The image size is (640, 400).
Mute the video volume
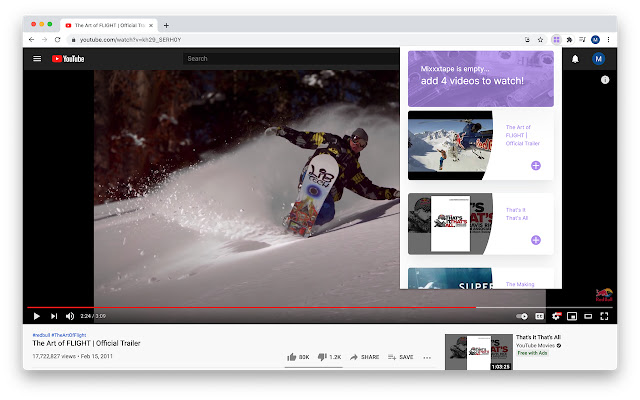click(x=70, y=316)
